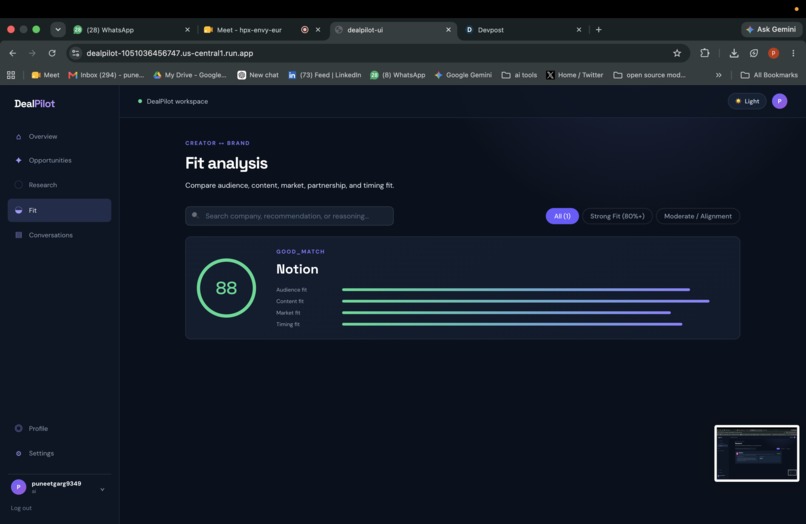Open the New chat bookmark
The image size is (806, 524).
[258, 75]
